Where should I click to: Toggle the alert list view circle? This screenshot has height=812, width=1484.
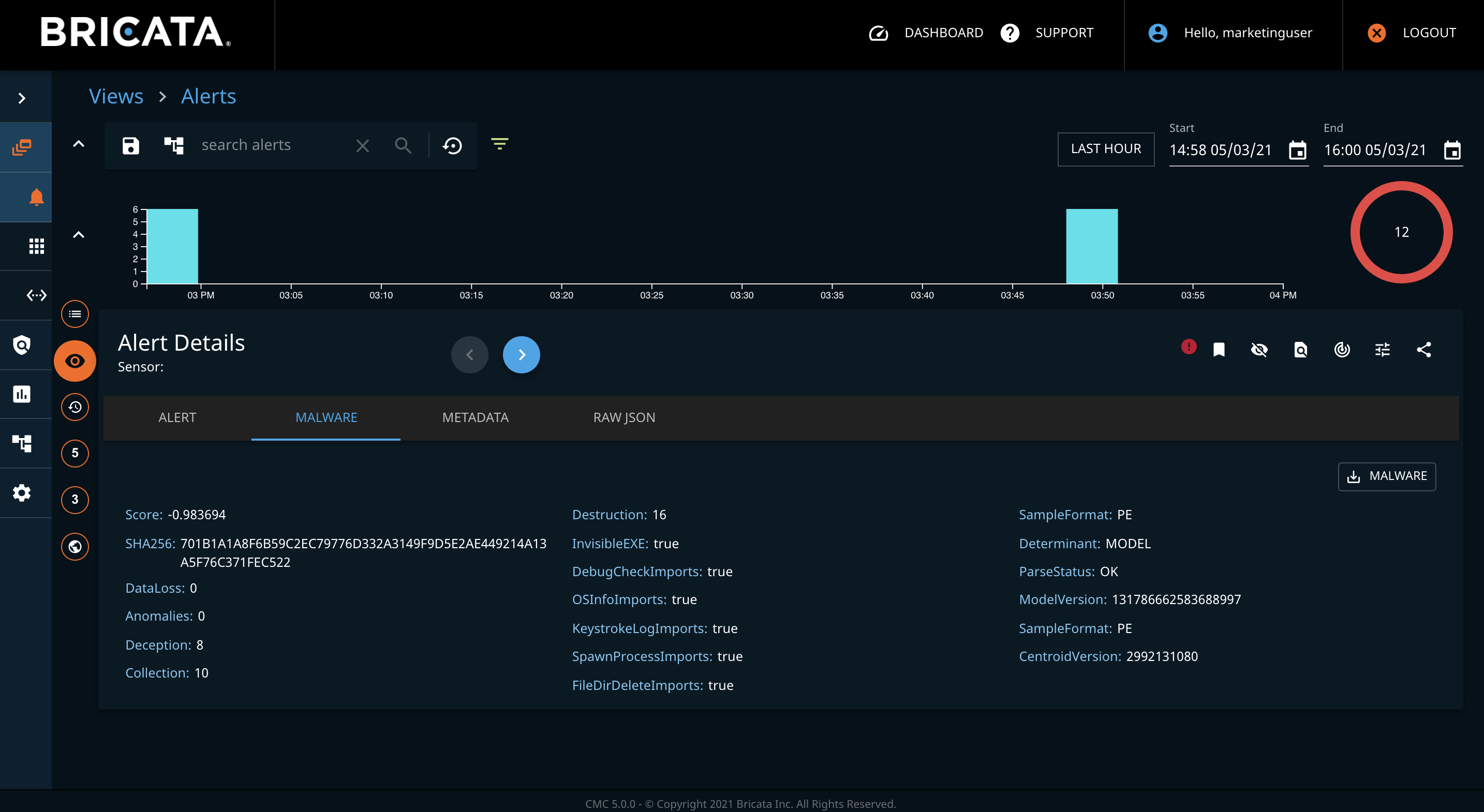tap(75, 314)
